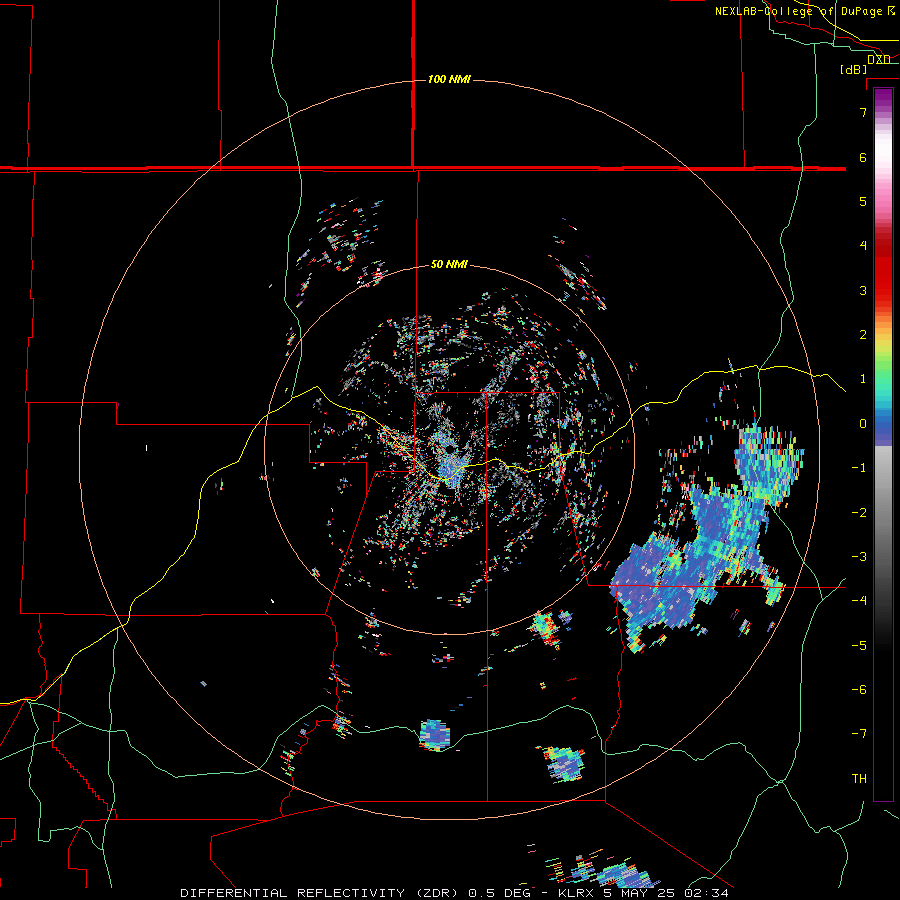900x900 pixels.
Task: Click the "5" scale value
Action: pyautogui.click(x=863, y=201)
